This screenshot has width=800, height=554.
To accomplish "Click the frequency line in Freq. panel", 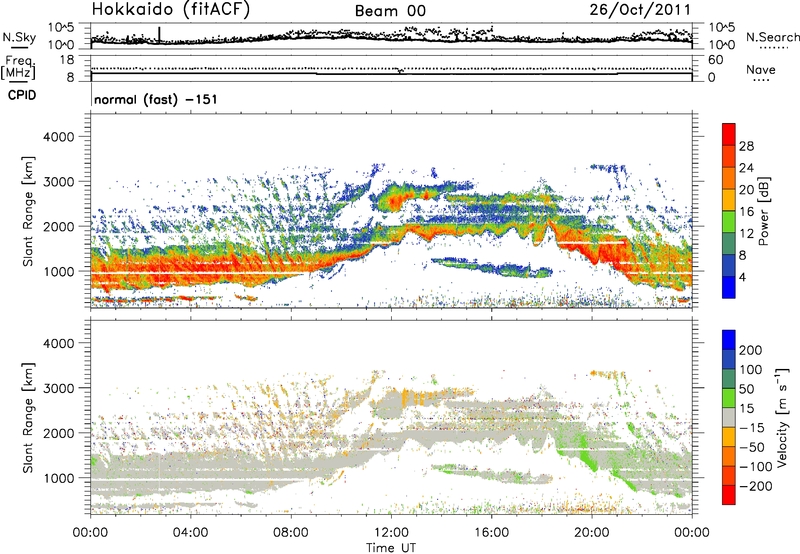I will tap(391, 74).
